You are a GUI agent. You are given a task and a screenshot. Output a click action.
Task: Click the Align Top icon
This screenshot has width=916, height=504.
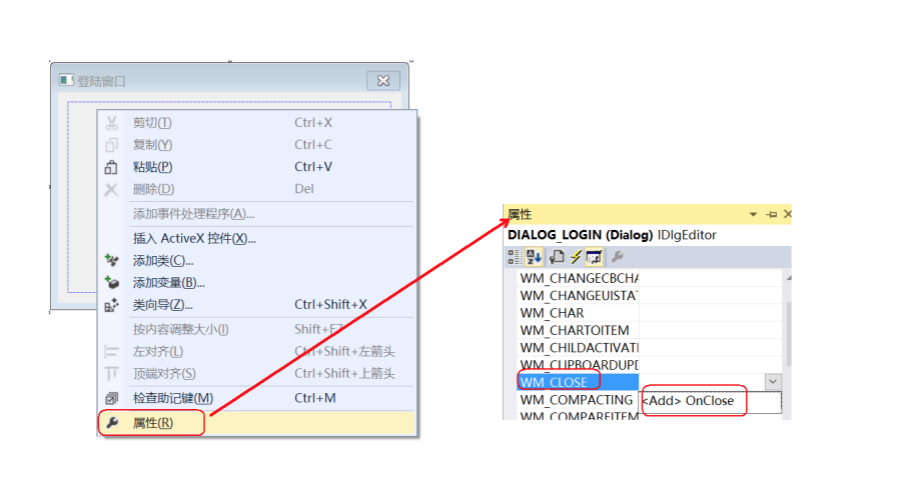(x=112, y=374)
